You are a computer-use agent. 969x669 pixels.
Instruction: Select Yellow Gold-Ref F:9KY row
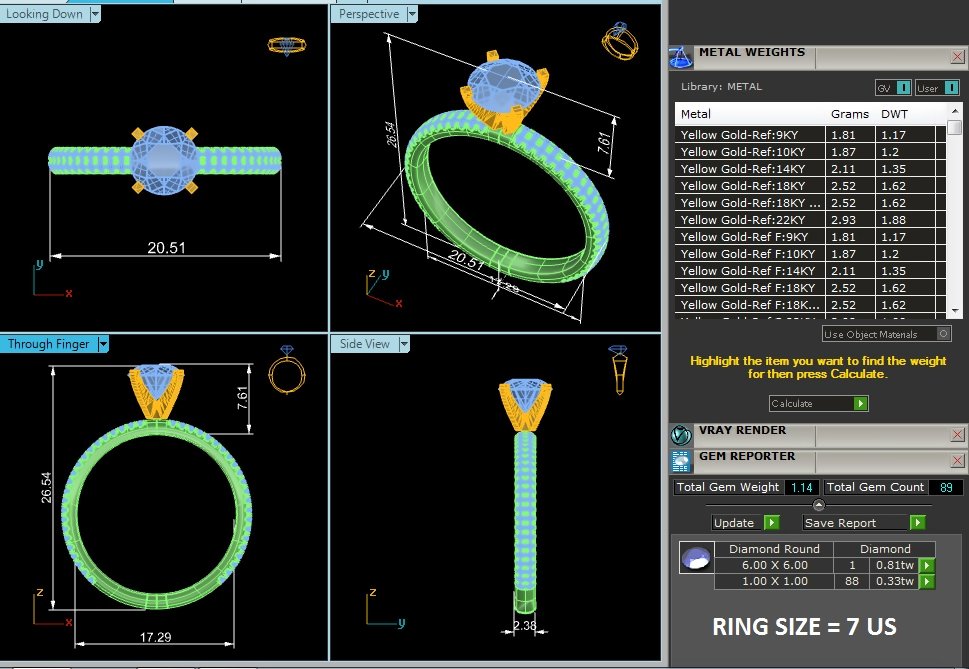pos(810,237)
